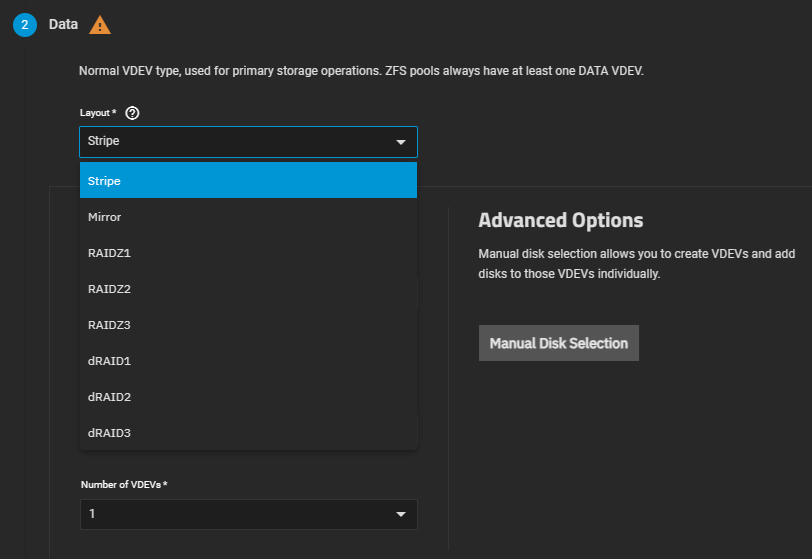Click the Normal VDEV type description text
The image size is (812, 559).
361,71
